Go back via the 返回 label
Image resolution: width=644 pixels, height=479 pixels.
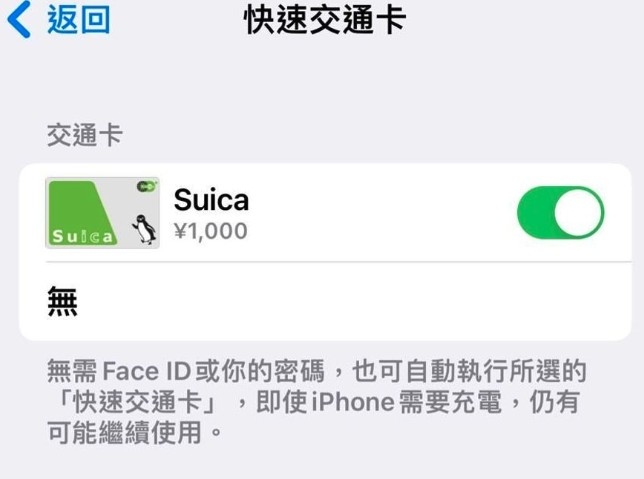point(78,20)
